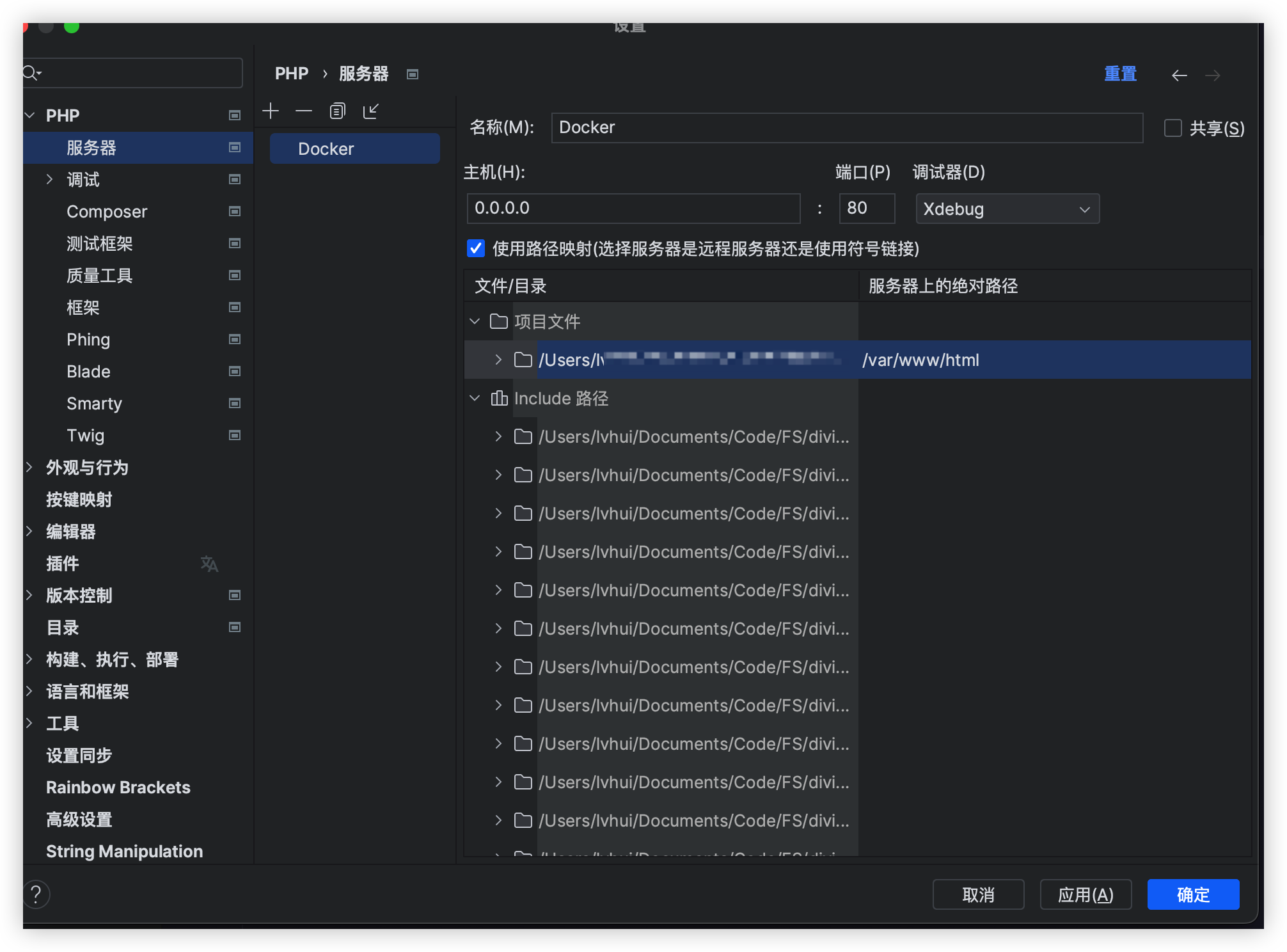Click project-level icon beside PHP
Viewport: 1287px width, 952px height.
(x=235, y=115)
